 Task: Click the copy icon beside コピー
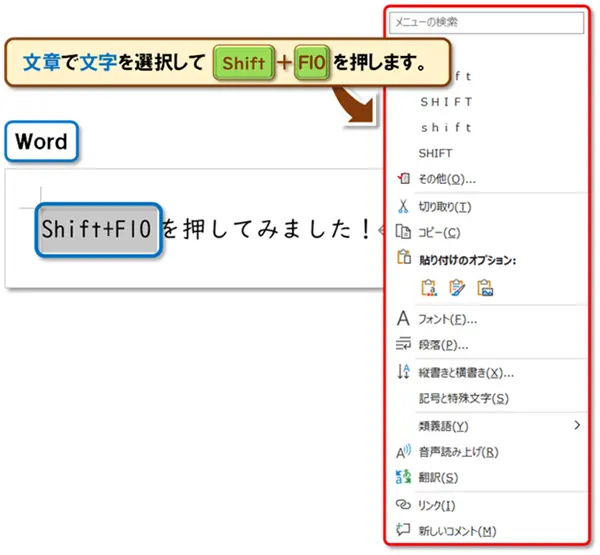coord(404,232)
